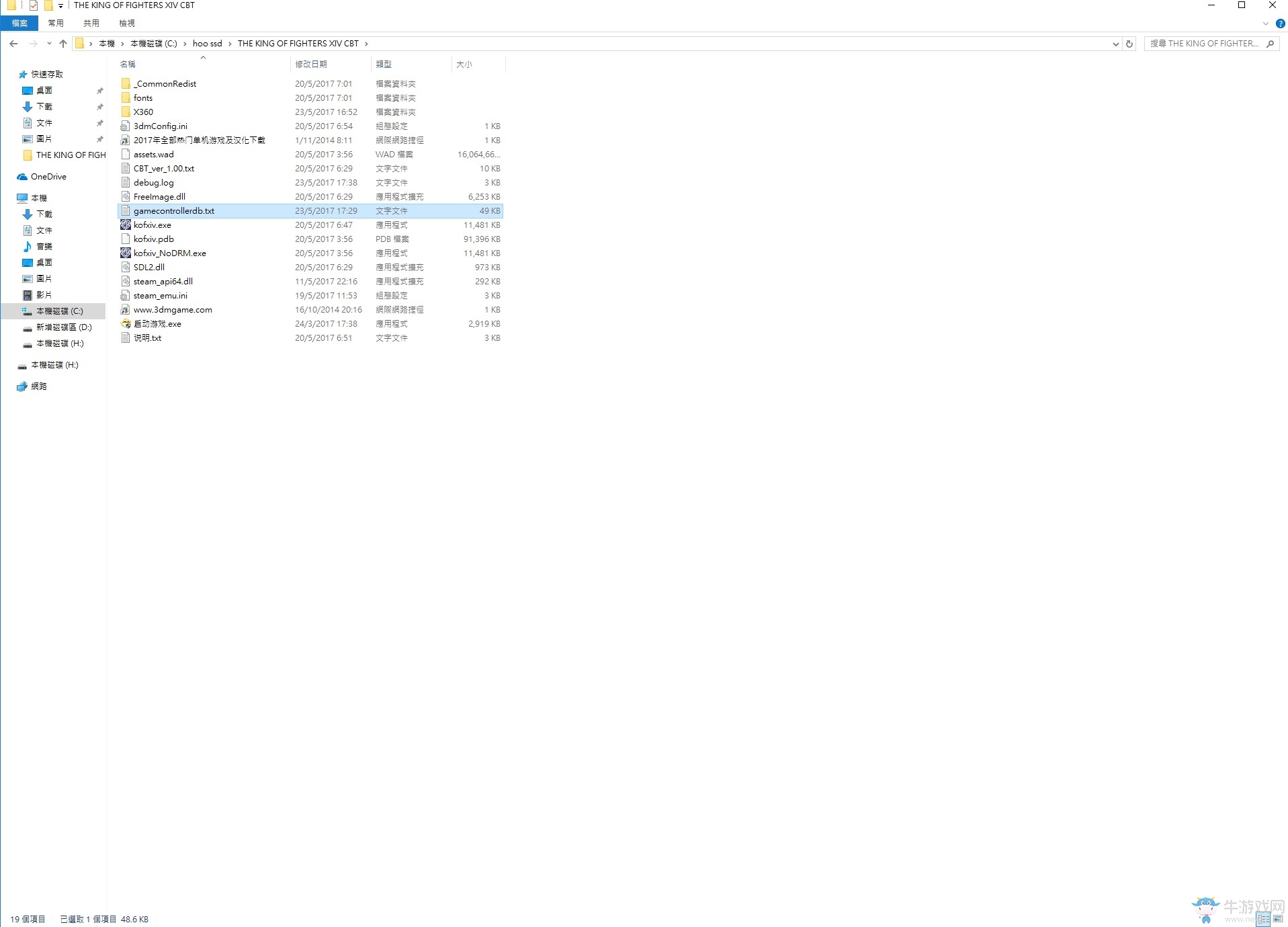The width and height of the screenshot is (1288, 927).
Task: Select the kofxiv_NoDRM.exe application icon
Action: 126,253
